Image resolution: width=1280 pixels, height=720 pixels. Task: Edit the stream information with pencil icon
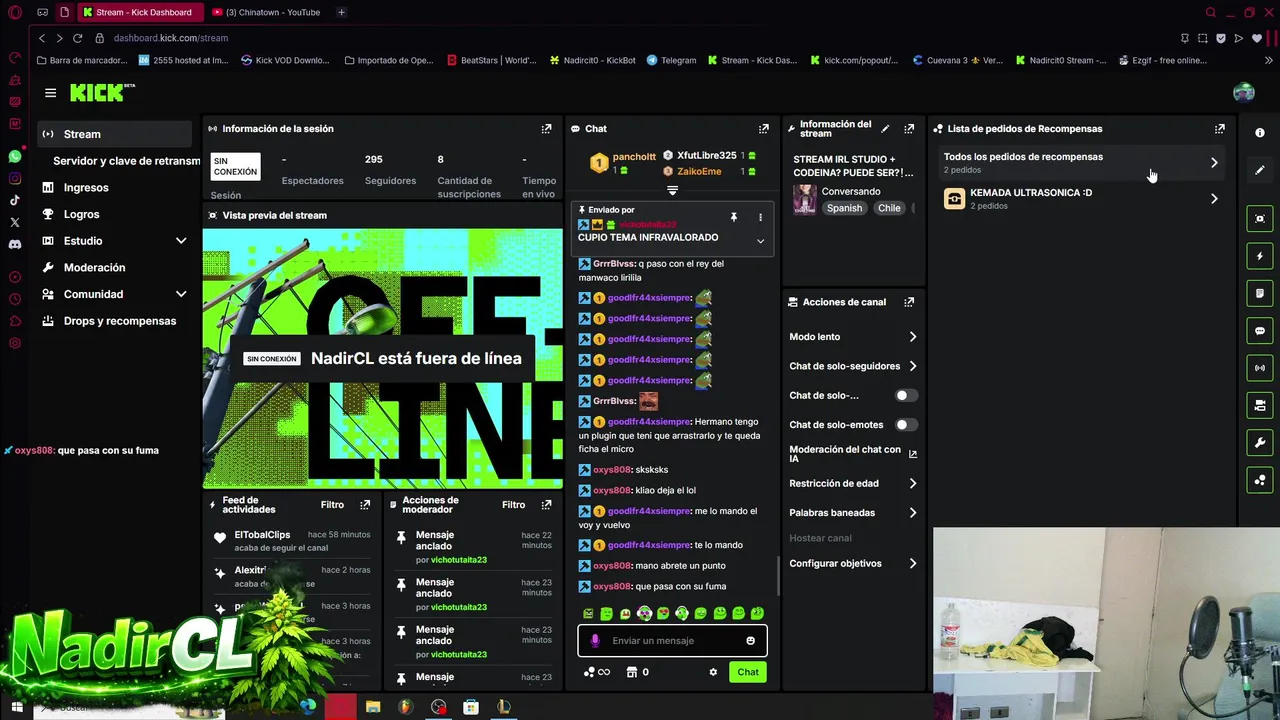click(x=885, y=129)
